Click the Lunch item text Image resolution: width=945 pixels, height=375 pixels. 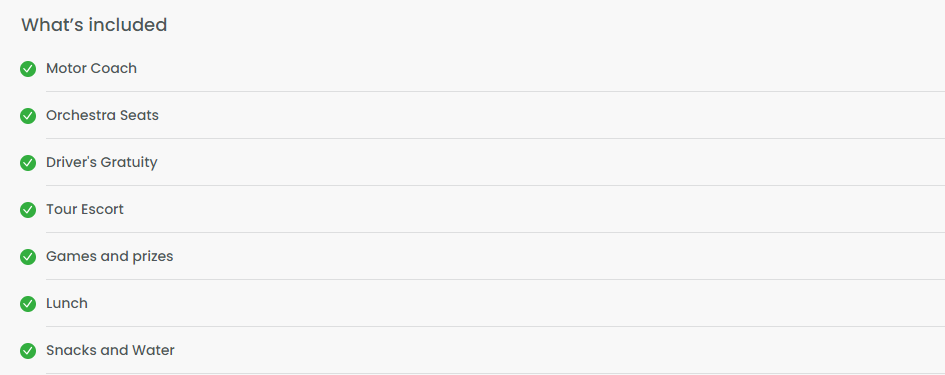pos(67,303)
